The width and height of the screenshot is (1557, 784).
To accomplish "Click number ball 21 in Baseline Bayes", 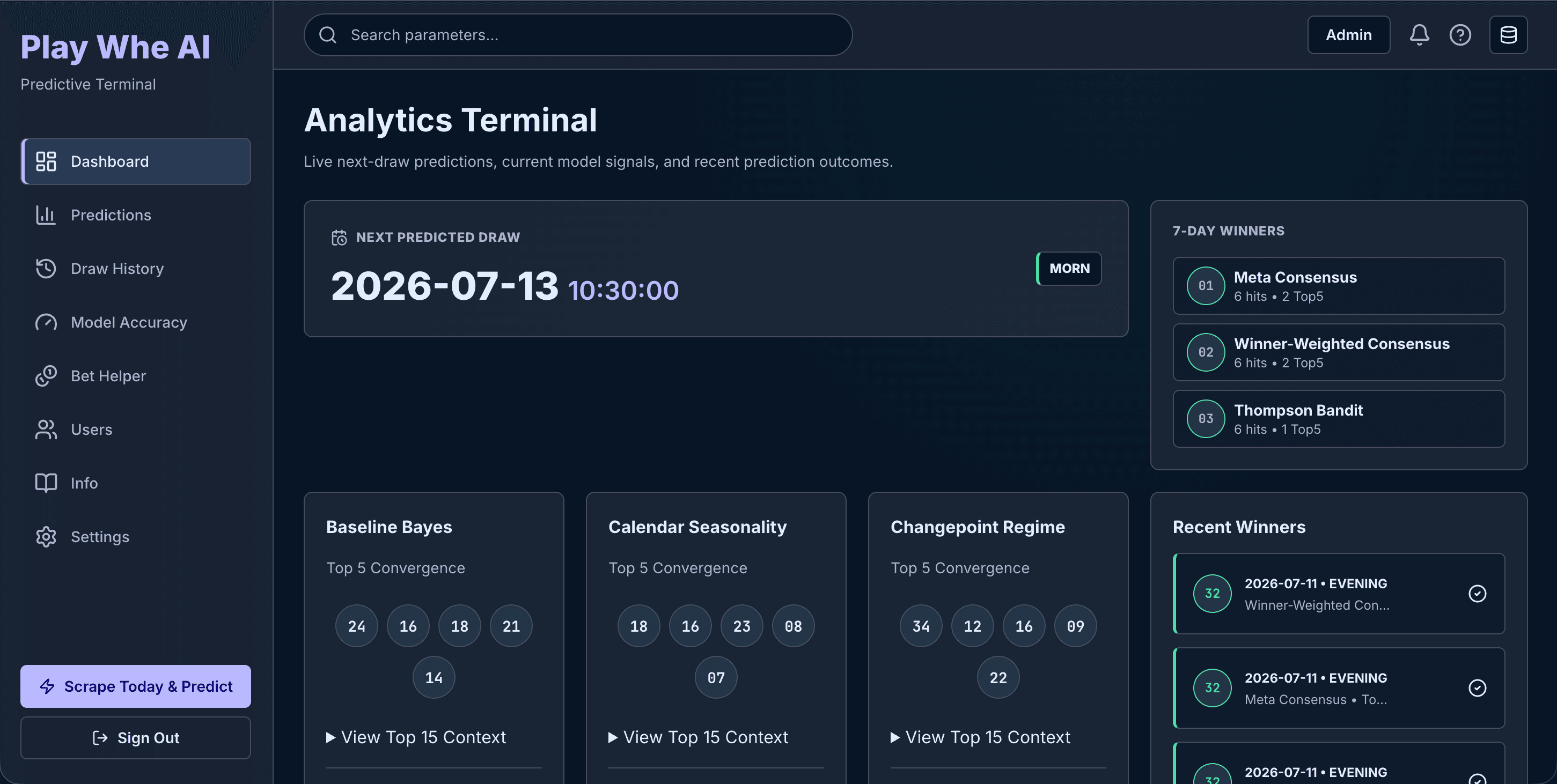I will point(511,626).
